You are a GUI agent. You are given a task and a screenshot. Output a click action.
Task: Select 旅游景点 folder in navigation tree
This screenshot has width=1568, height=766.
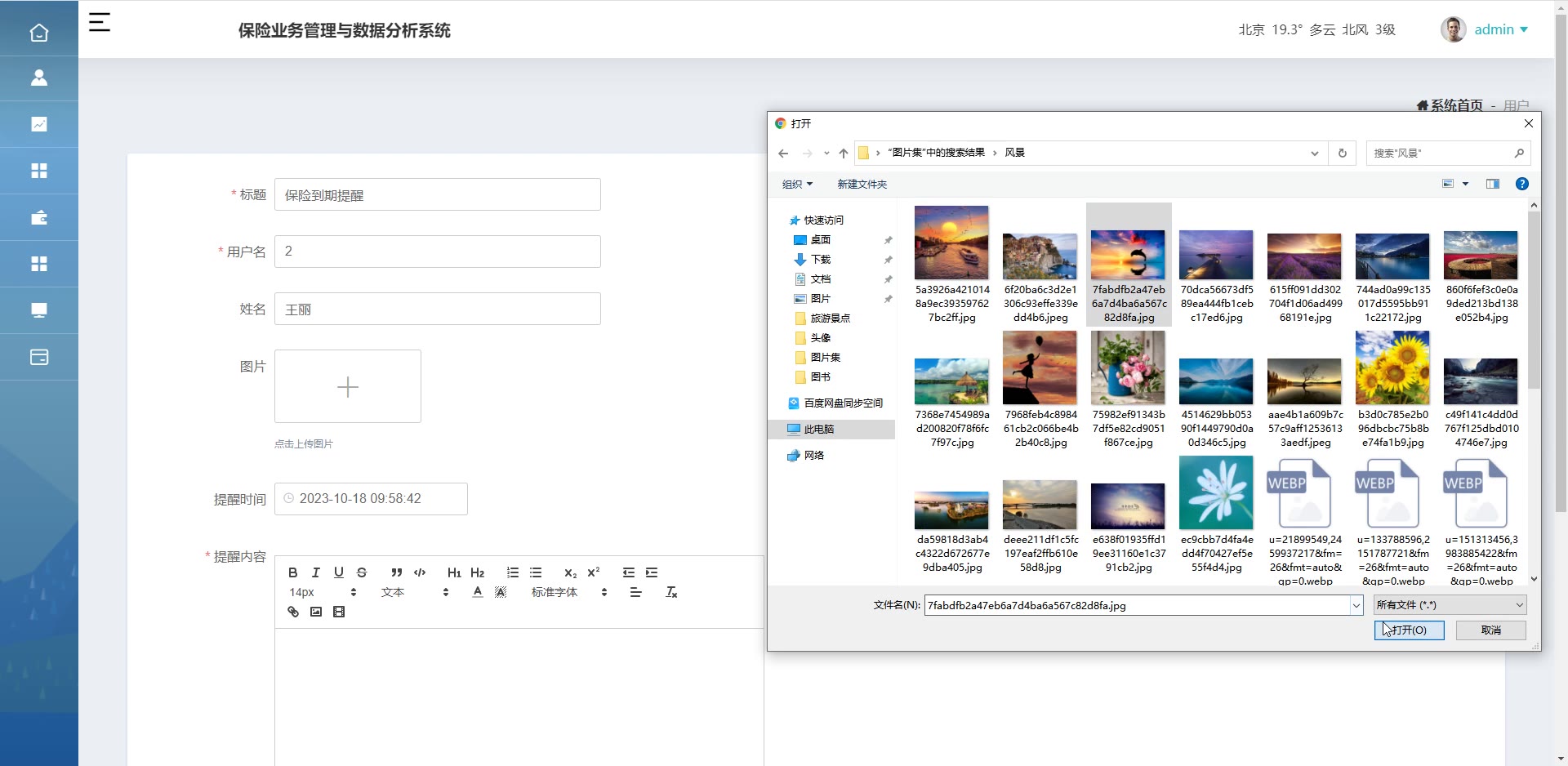(x=830, y=318)
